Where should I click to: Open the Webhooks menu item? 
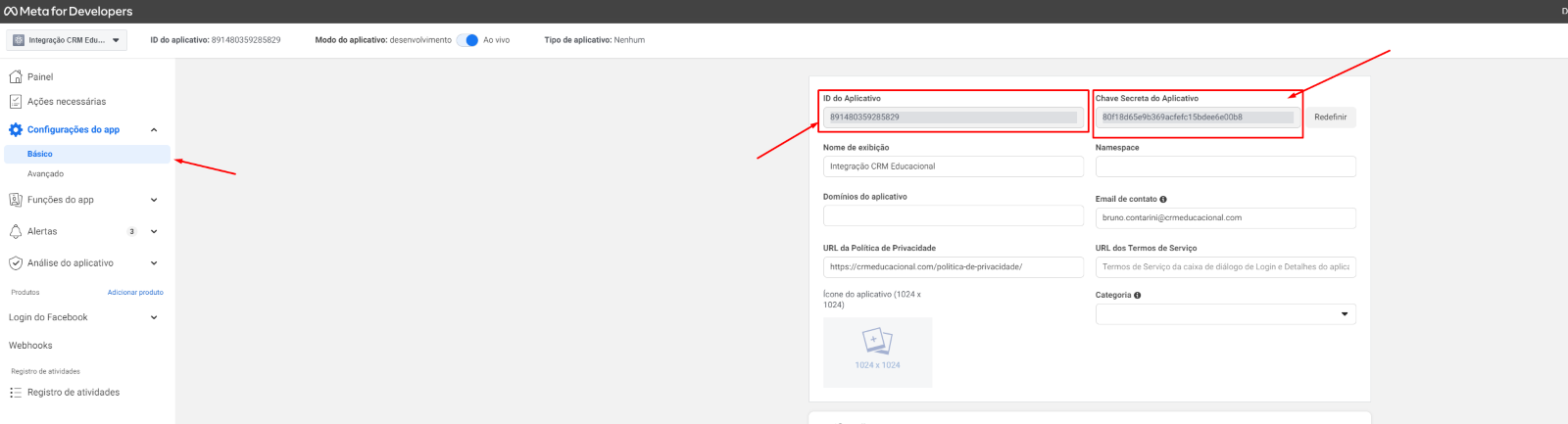[x=30, y=345]
